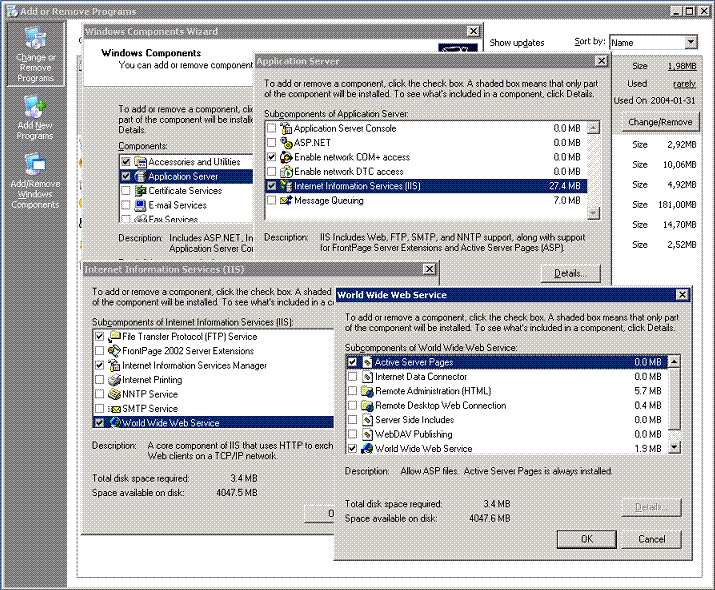Select the Application Server row text
The height and width of the screenshot is (590, 715).
tap(183, 176)
